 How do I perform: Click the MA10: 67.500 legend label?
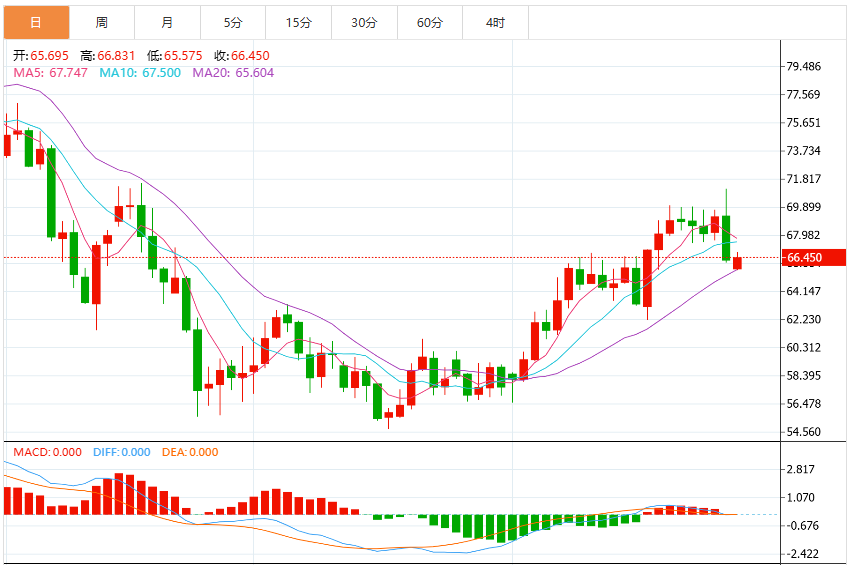click(140, 73)
